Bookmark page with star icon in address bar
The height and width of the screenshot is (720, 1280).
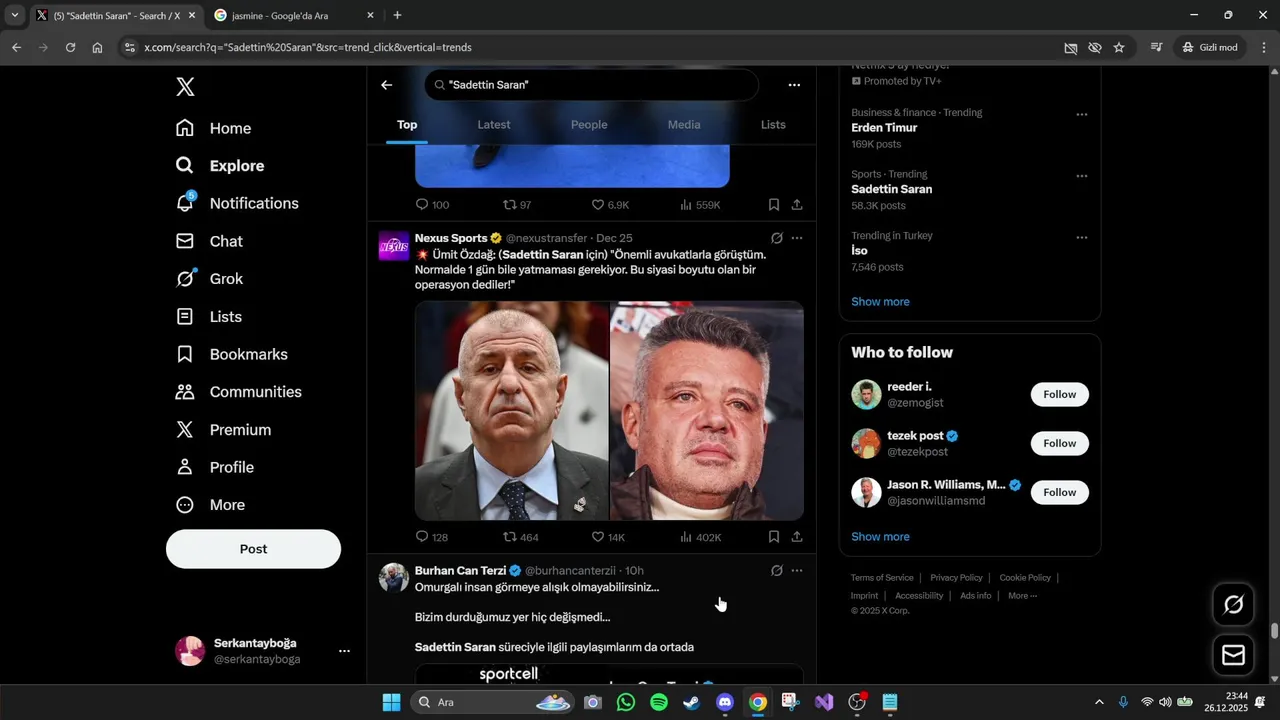[1119, 47]
